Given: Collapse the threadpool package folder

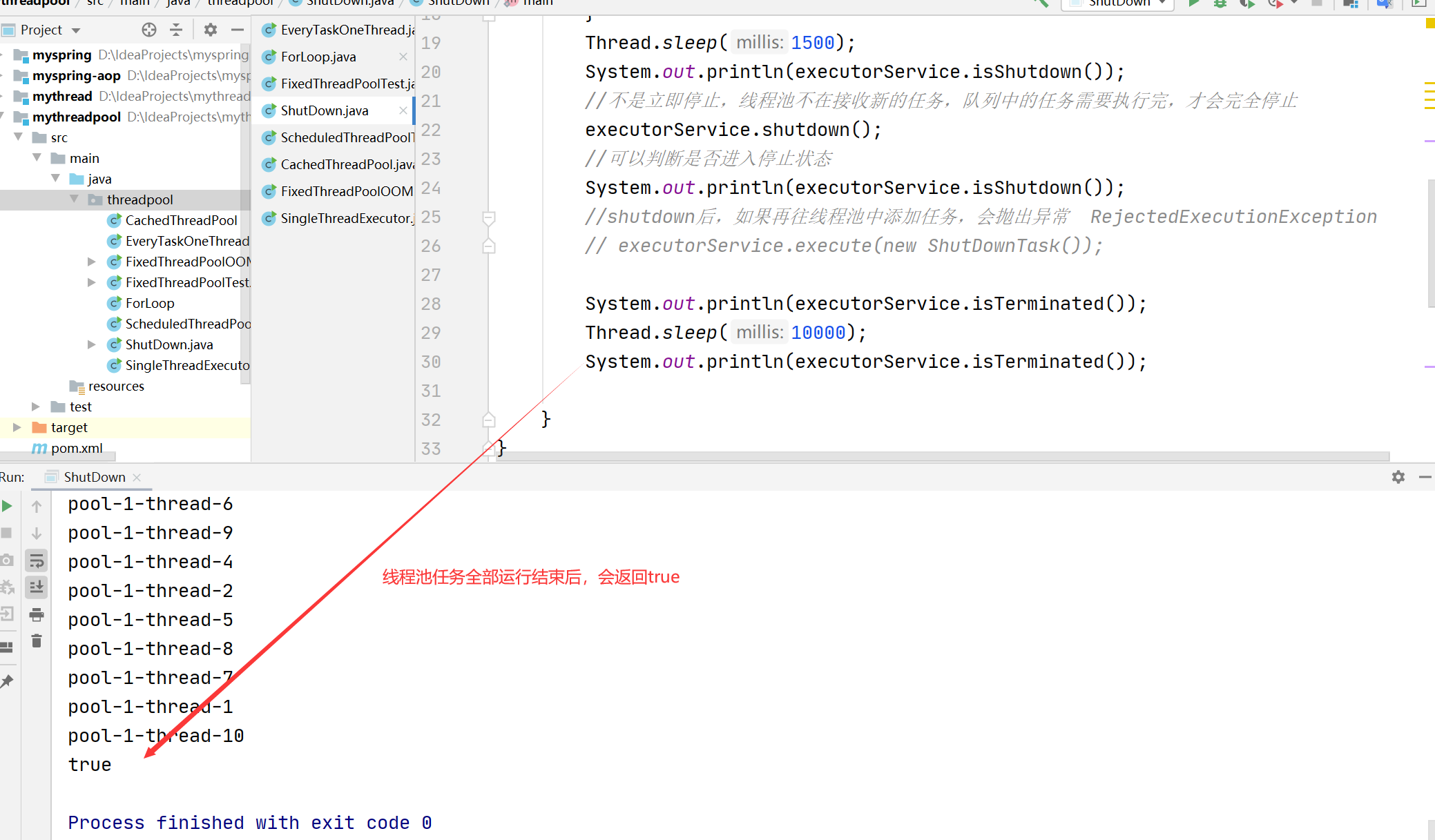Looking at the screenshot, I should pyautogui.click(x=75, y=199).
